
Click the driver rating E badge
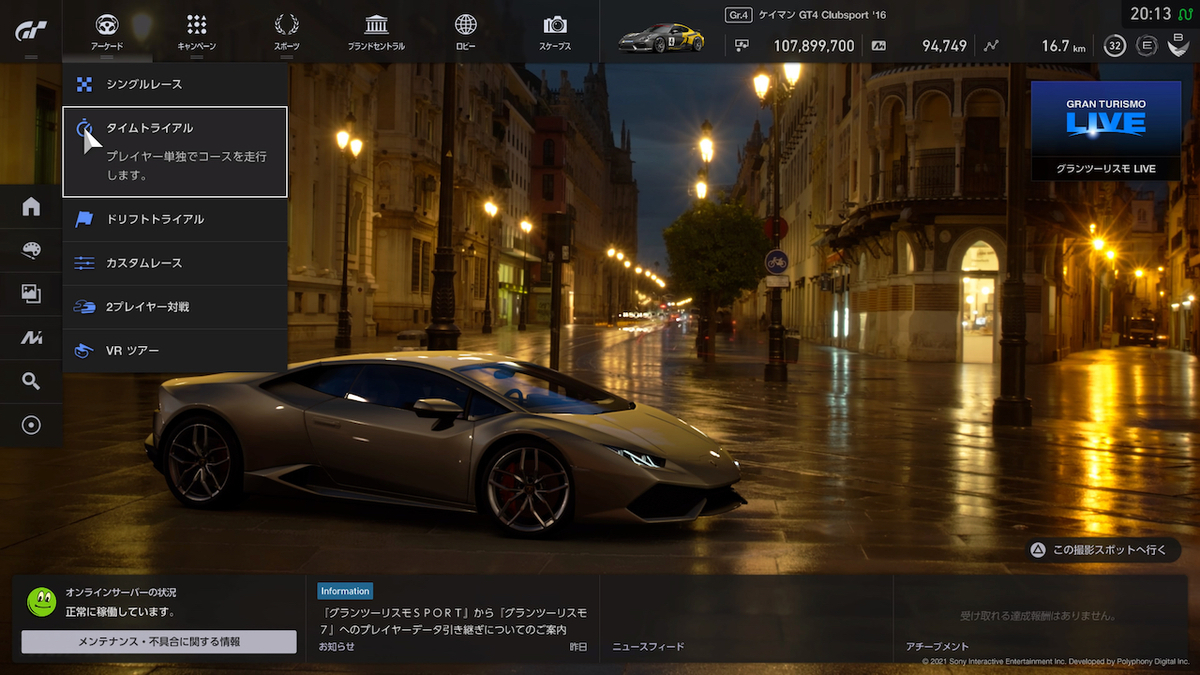click(x=1147, y=46)
